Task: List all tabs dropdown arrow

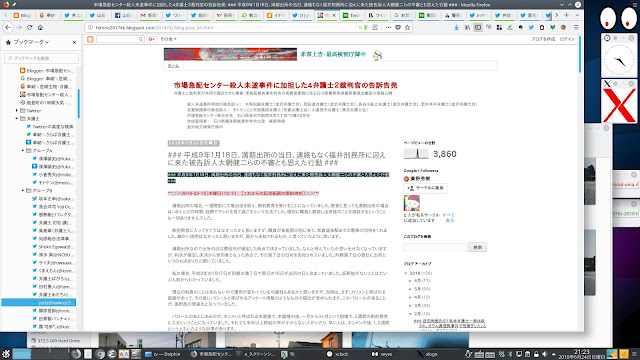Action: [x=577, y=15]
